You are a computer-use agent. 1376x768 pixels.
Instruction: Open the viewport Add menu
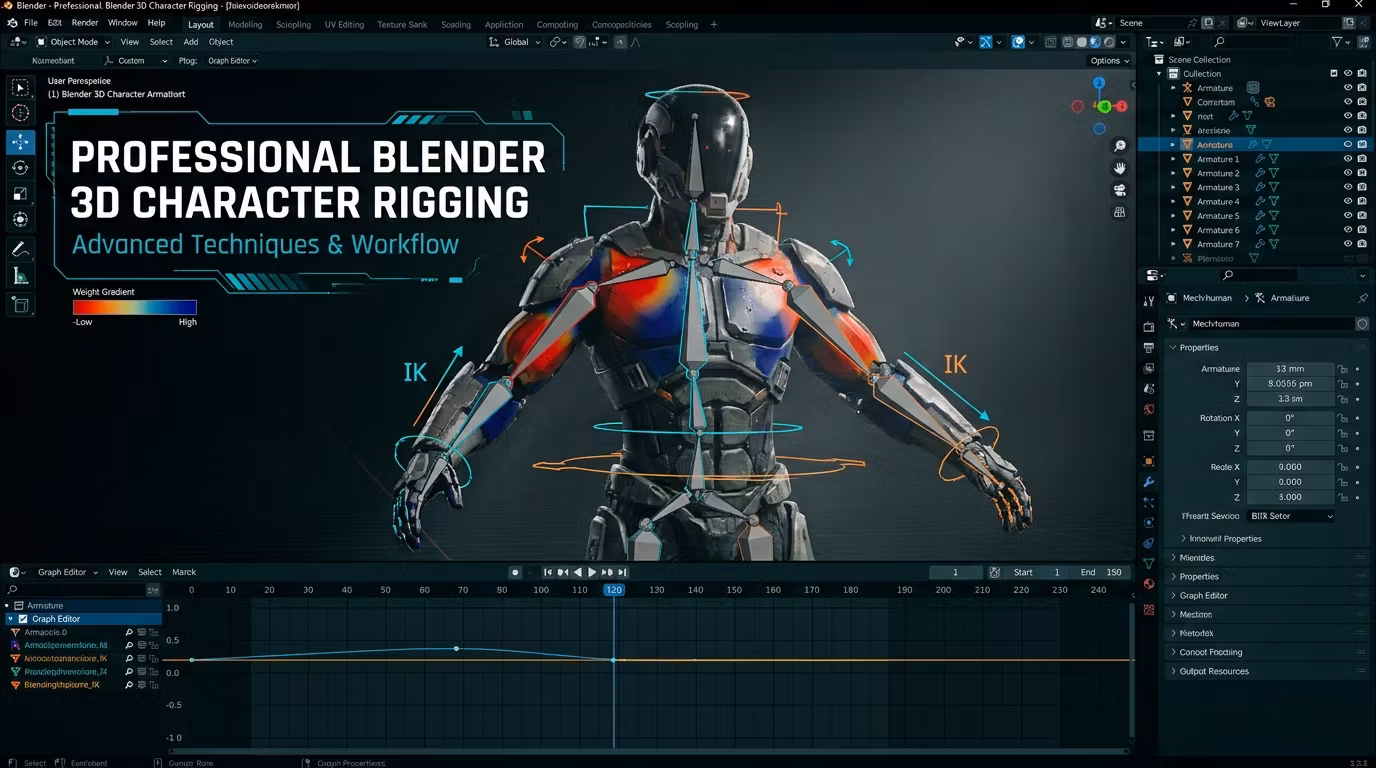[190, 42]
